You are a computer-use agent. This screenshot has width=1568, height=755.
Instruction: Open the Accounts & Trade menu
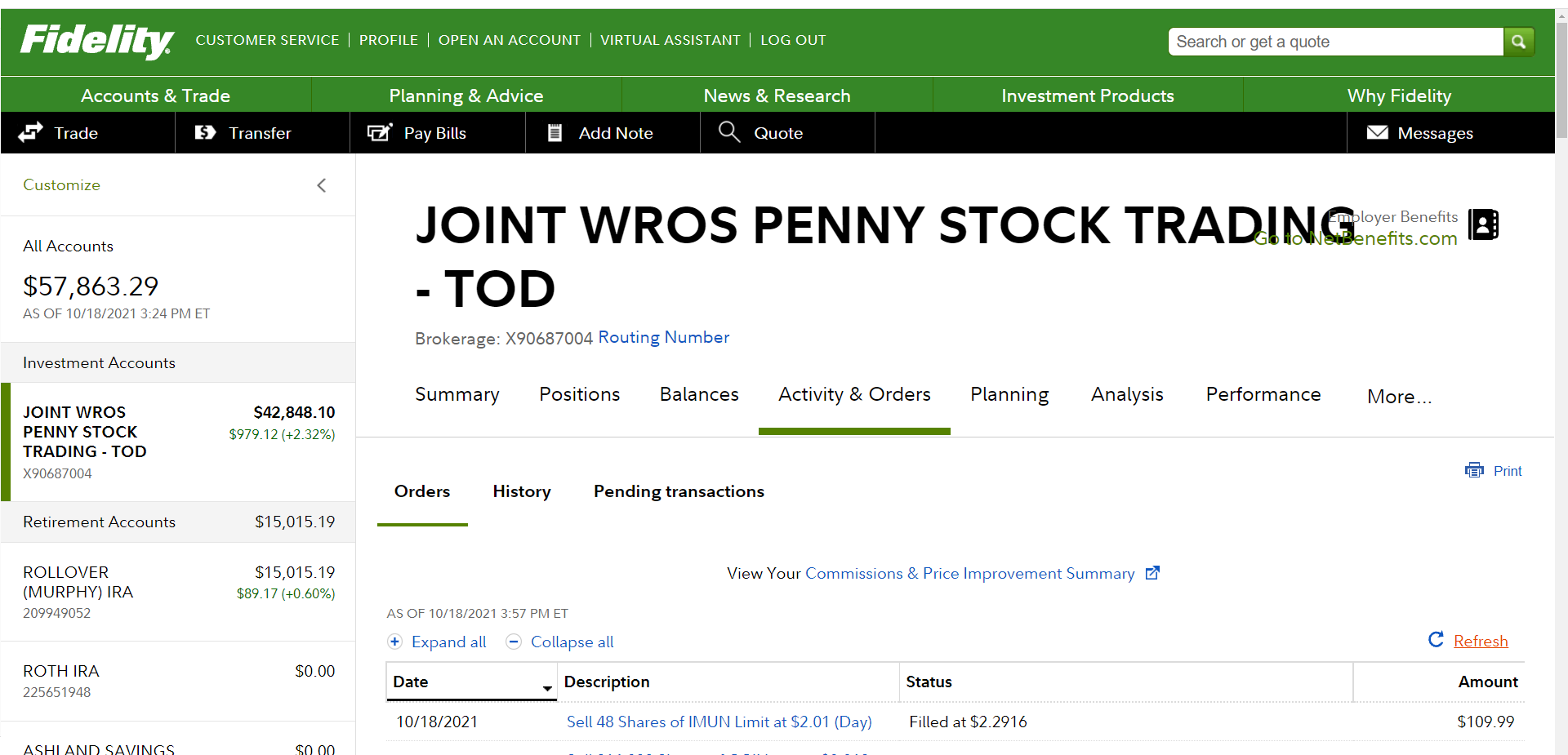pyautogui.click(x=155, y=95)
